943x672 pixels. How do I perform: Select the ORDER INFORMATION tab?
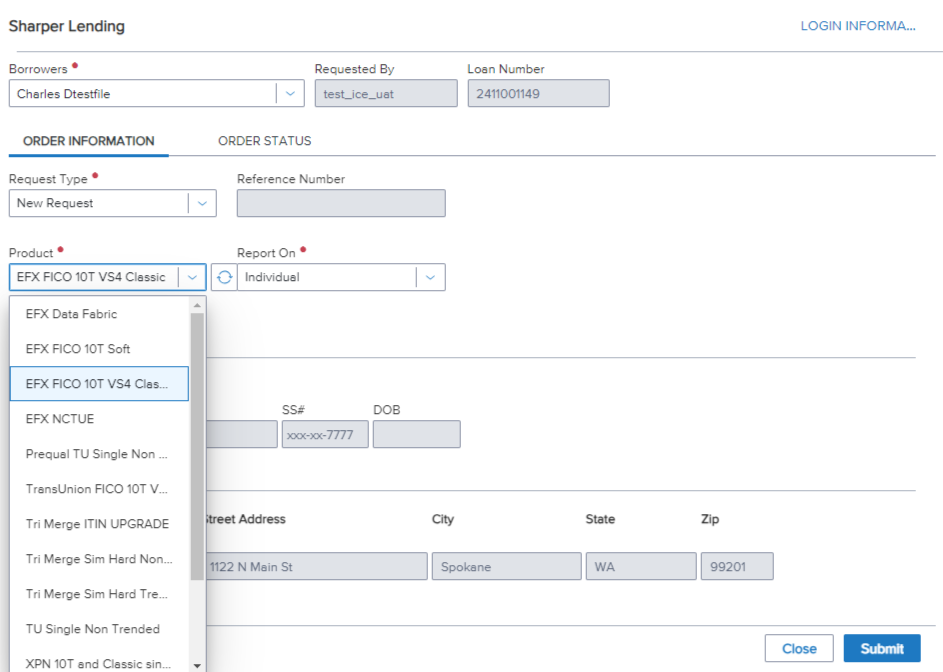[88, 141]
